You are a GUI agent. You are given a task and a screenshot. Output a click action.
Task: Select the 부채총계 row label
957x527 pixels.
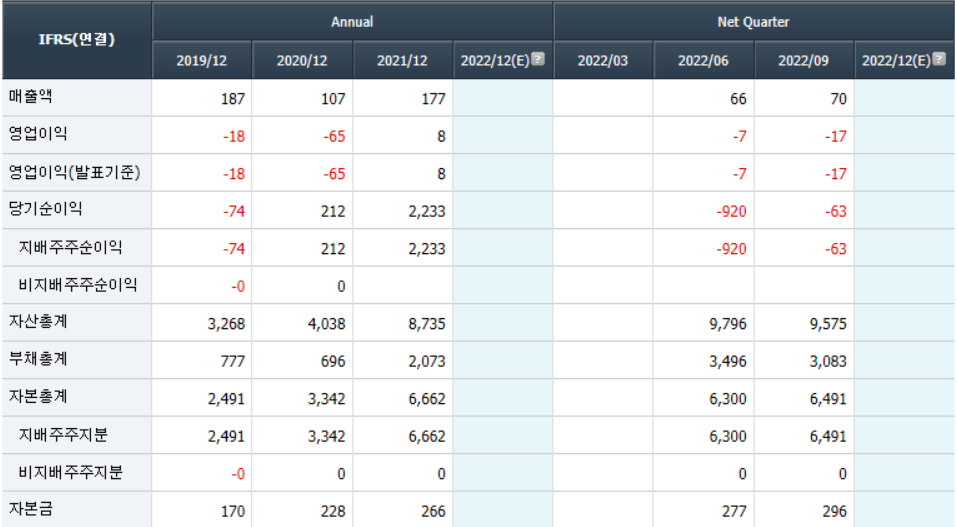click(38, 358)
